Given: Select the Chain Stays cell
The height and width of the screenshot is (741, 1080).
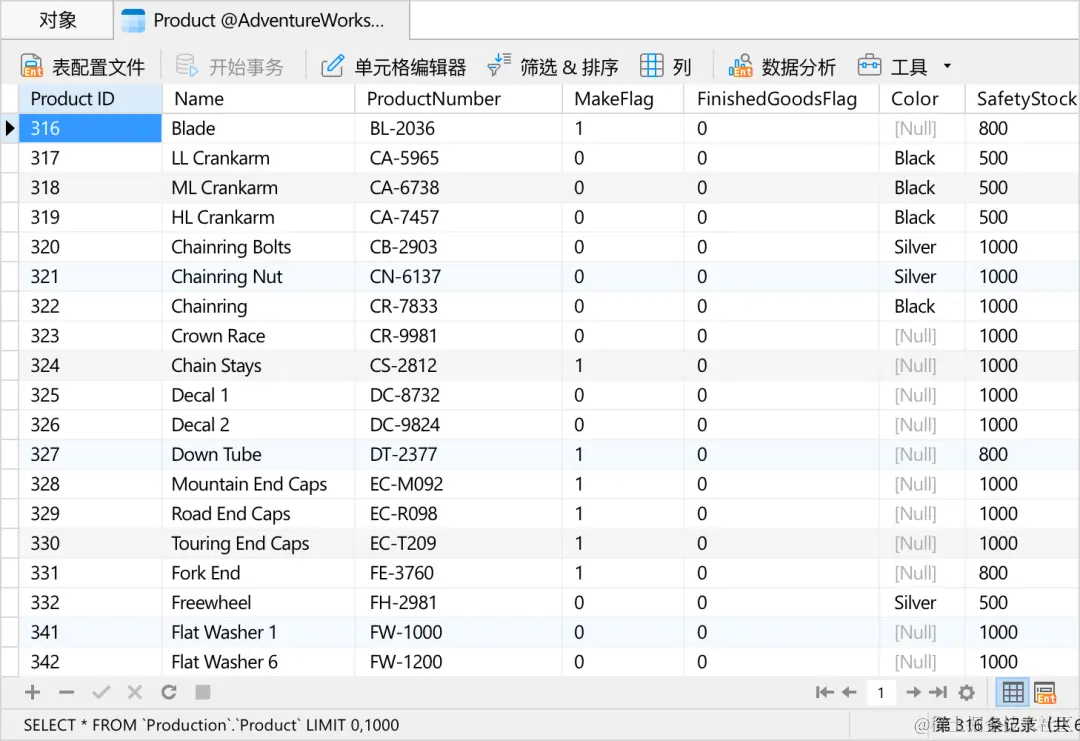Looking at the screenshot, I should pyautogui.click(x=258, y=365).
